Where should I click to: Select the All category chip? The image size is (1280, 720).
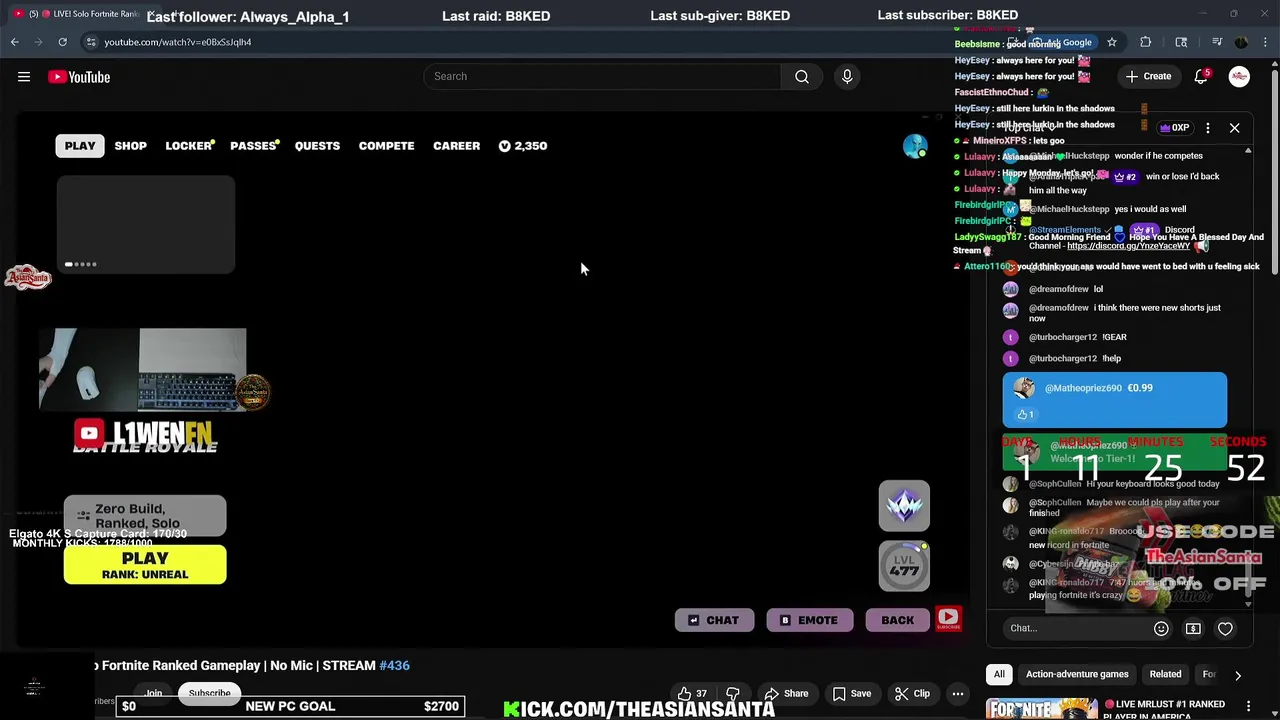[999, 674]
